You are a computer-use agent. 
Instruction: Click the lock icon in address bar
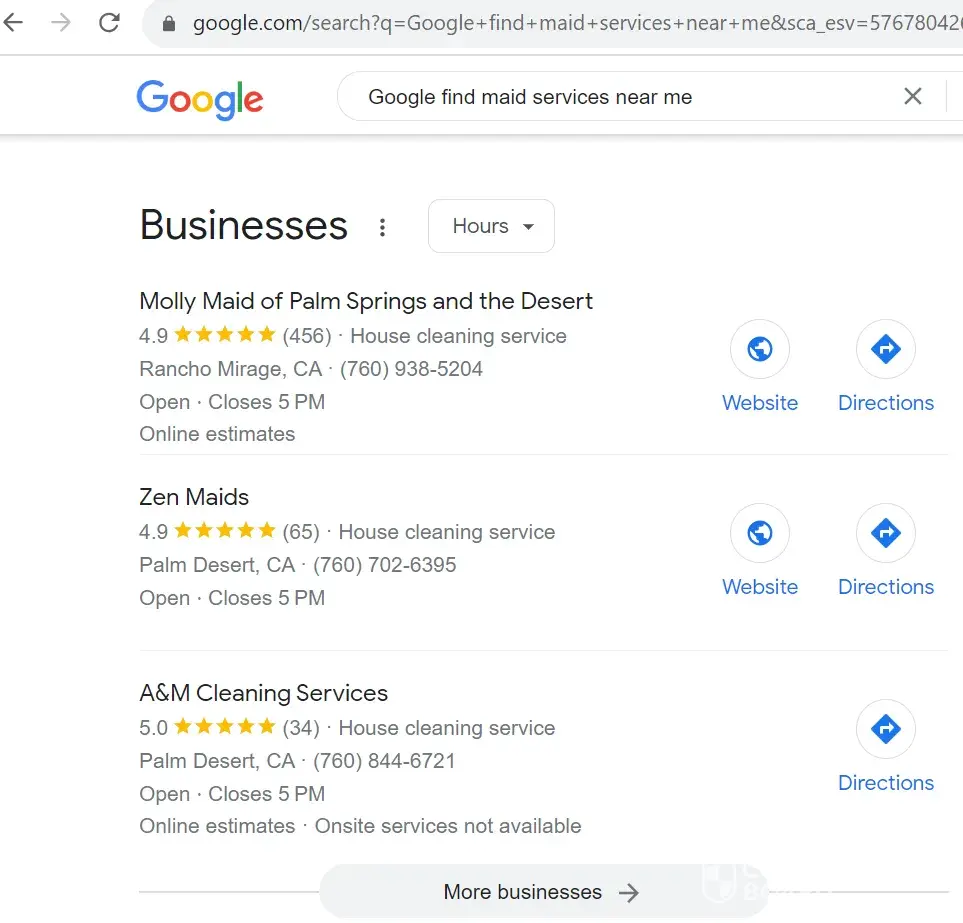(x=168, y=23)
